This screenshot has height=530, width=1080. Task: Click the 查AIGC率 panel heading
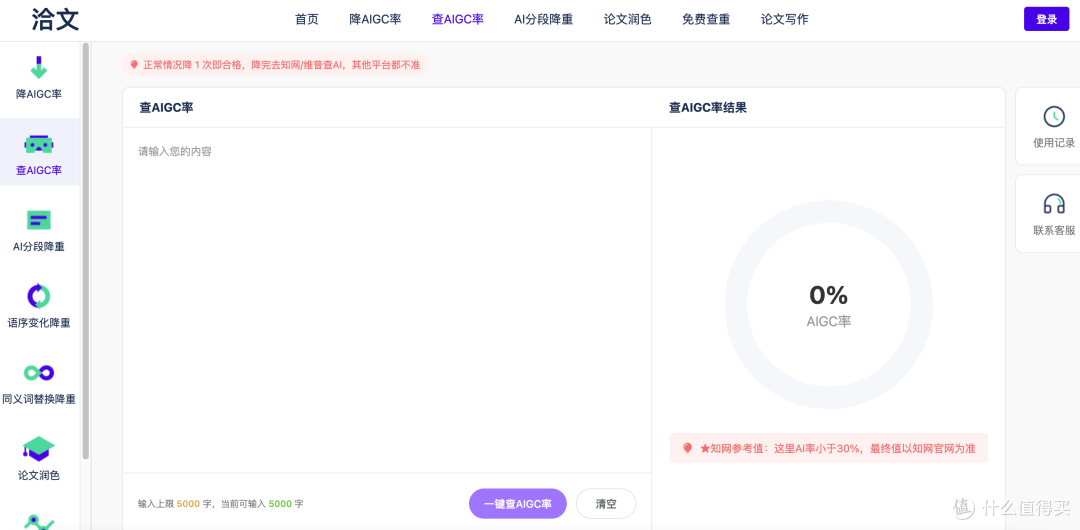click(x=166, y=108)
